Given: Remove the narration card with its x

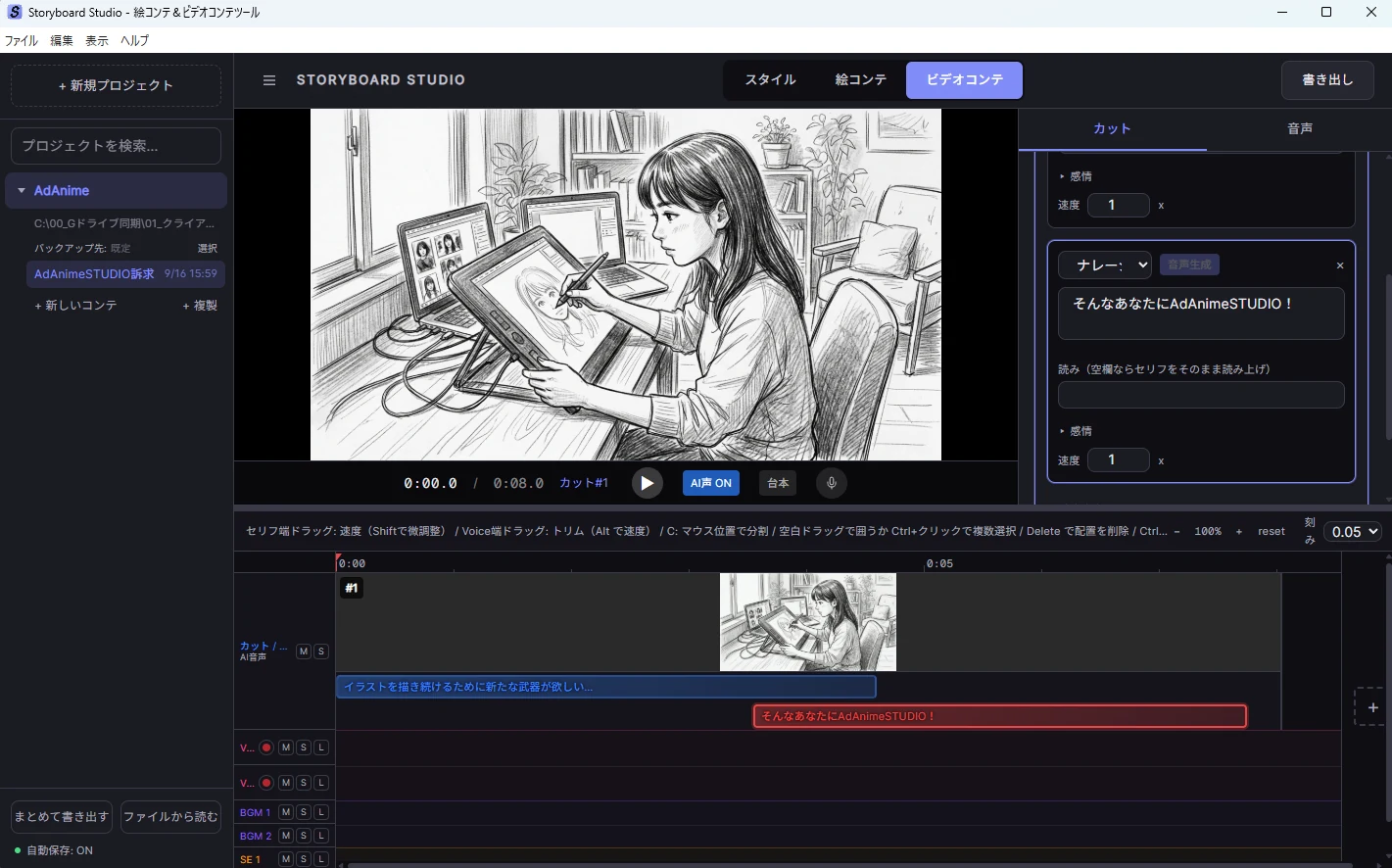Looking at the screenshot, I should click(1340, 265).
